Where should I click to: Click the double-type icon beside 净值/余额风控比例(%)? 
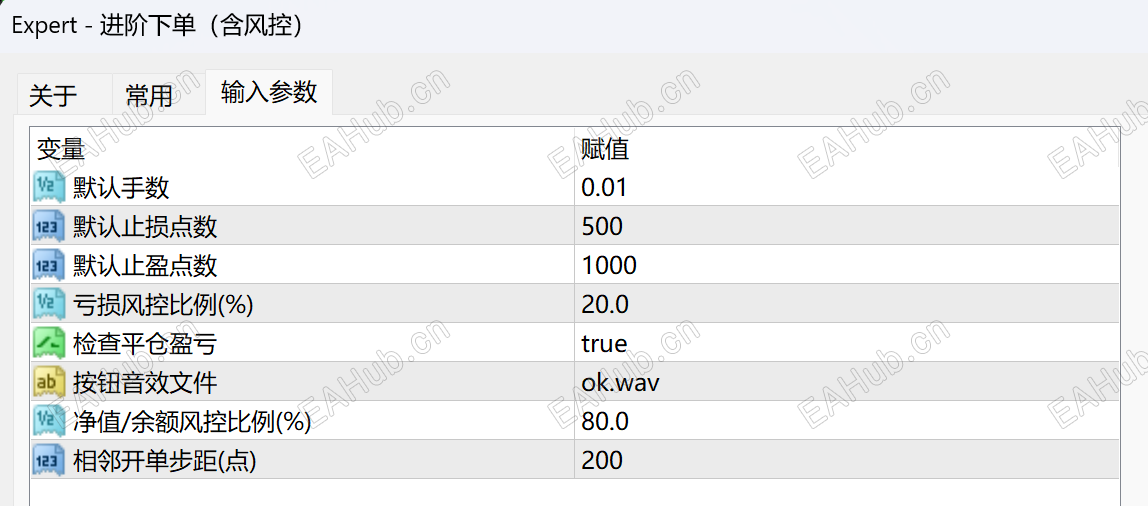click(x=49, y=421)
